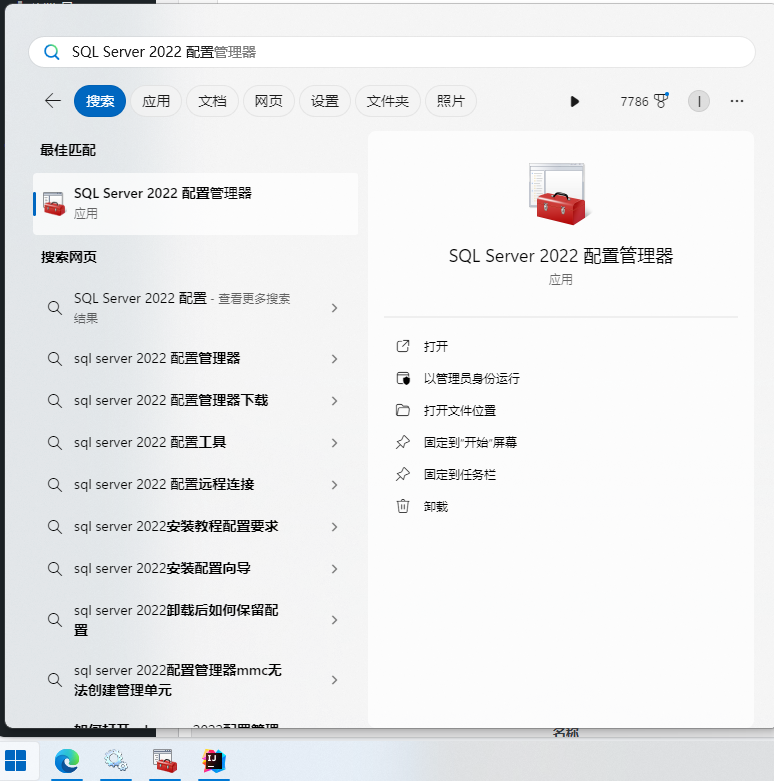Click the trash icon beside 卸载
Image resolution: width=774 pixels, height=781 pixels.
(x=402, y=507)
